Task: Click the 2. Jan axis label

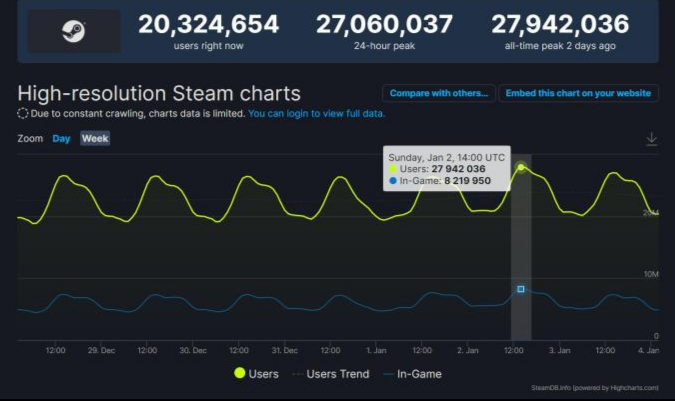Action: [468, 350]
